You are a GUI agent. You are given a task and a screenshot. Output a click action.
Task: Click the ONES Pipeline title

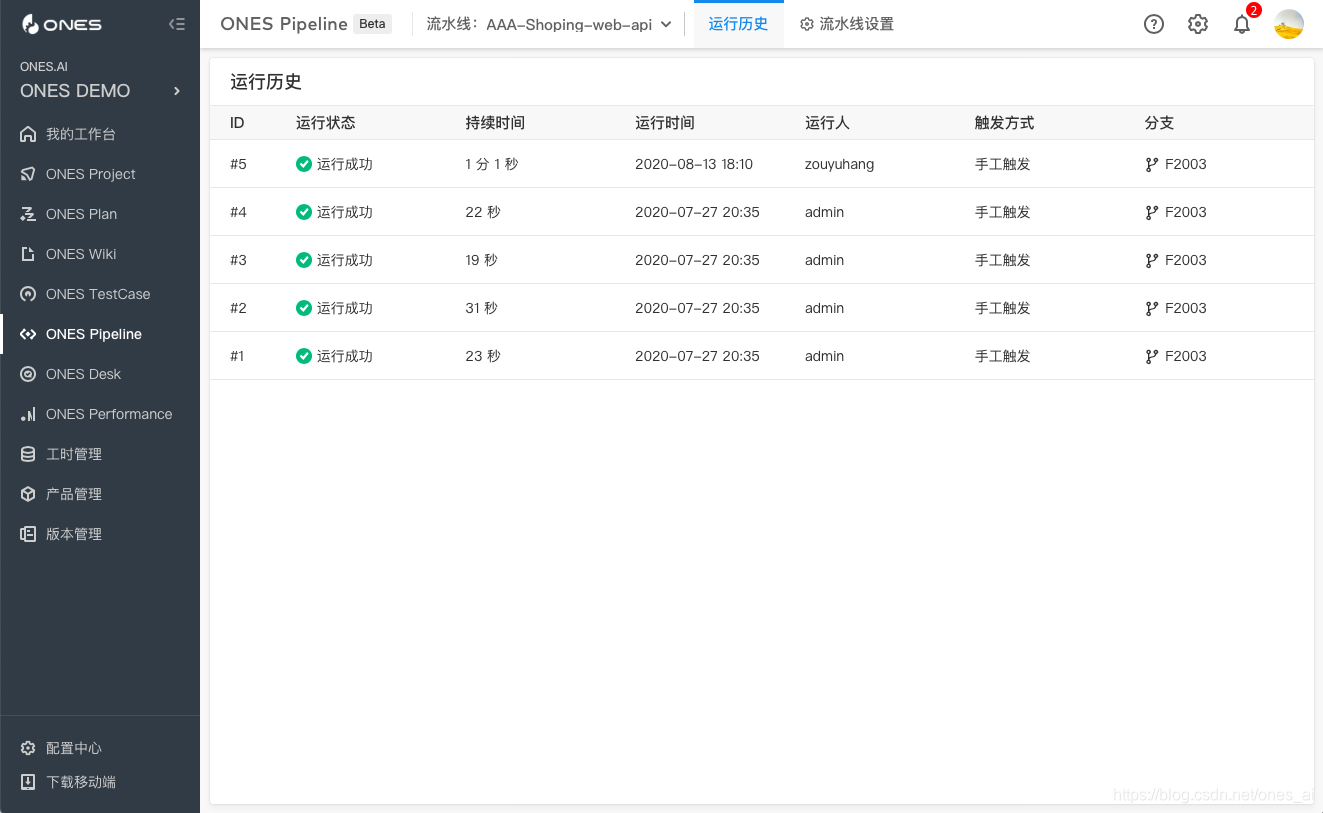284,24
